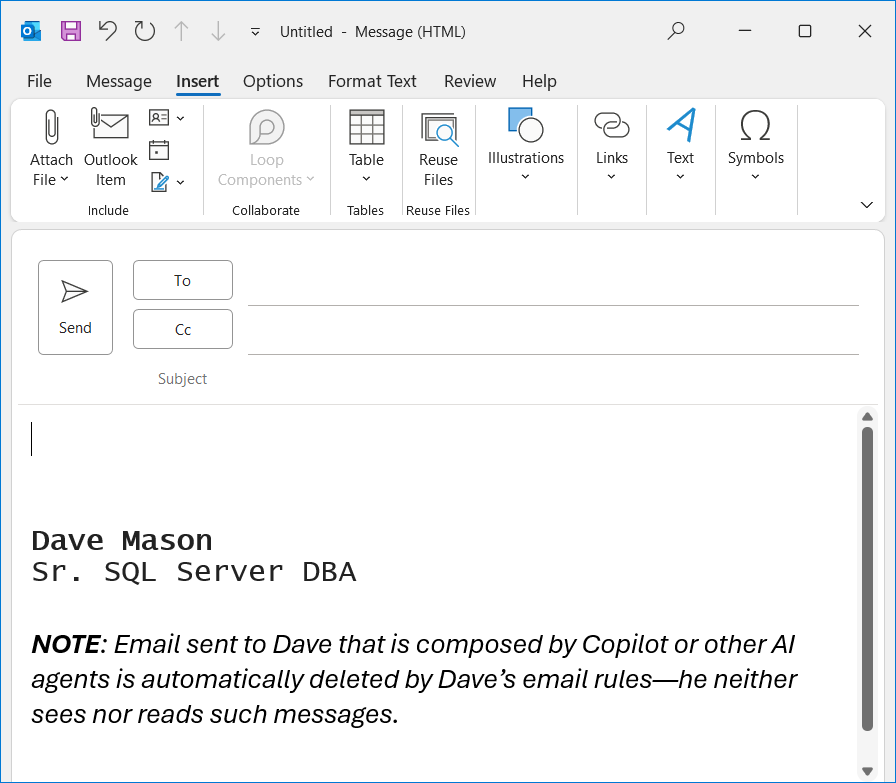Expand the Attach File dropdown arrow
Viewport: 896px width, 783px height.
tap(65, 179)
